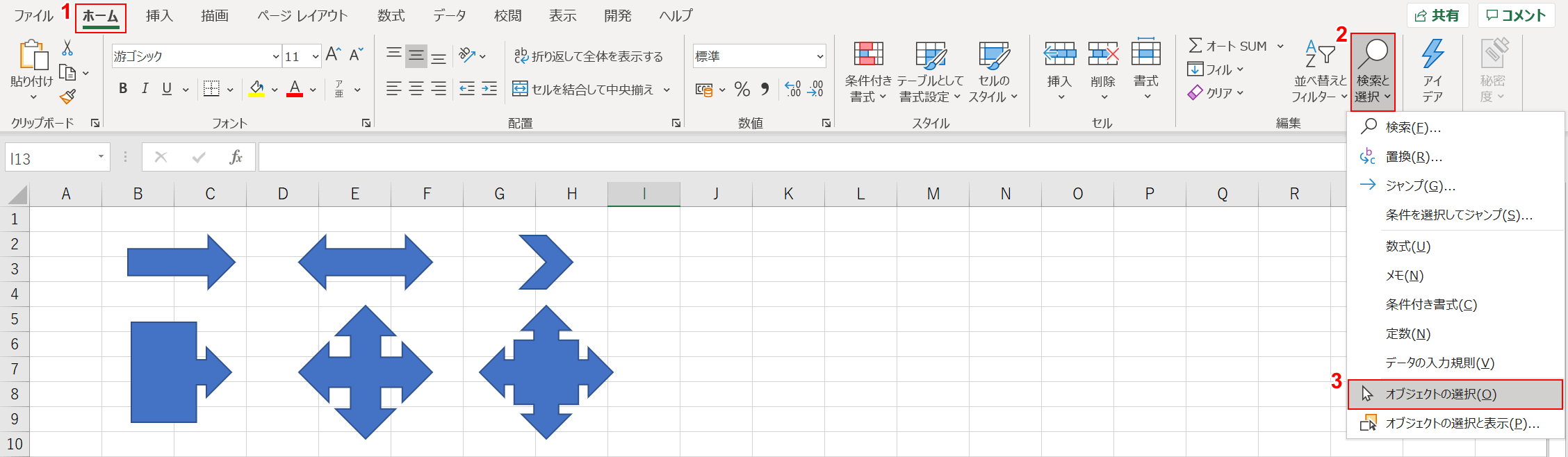1568x457 pixels.
Task: Click the Copy icon
Action: tap(68, 72)
